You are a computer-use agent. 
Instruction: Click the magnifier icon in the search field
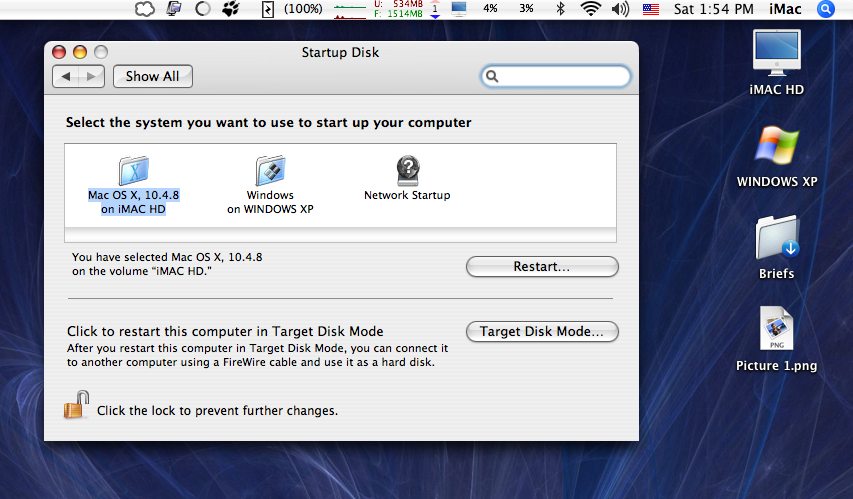[492, 76]
